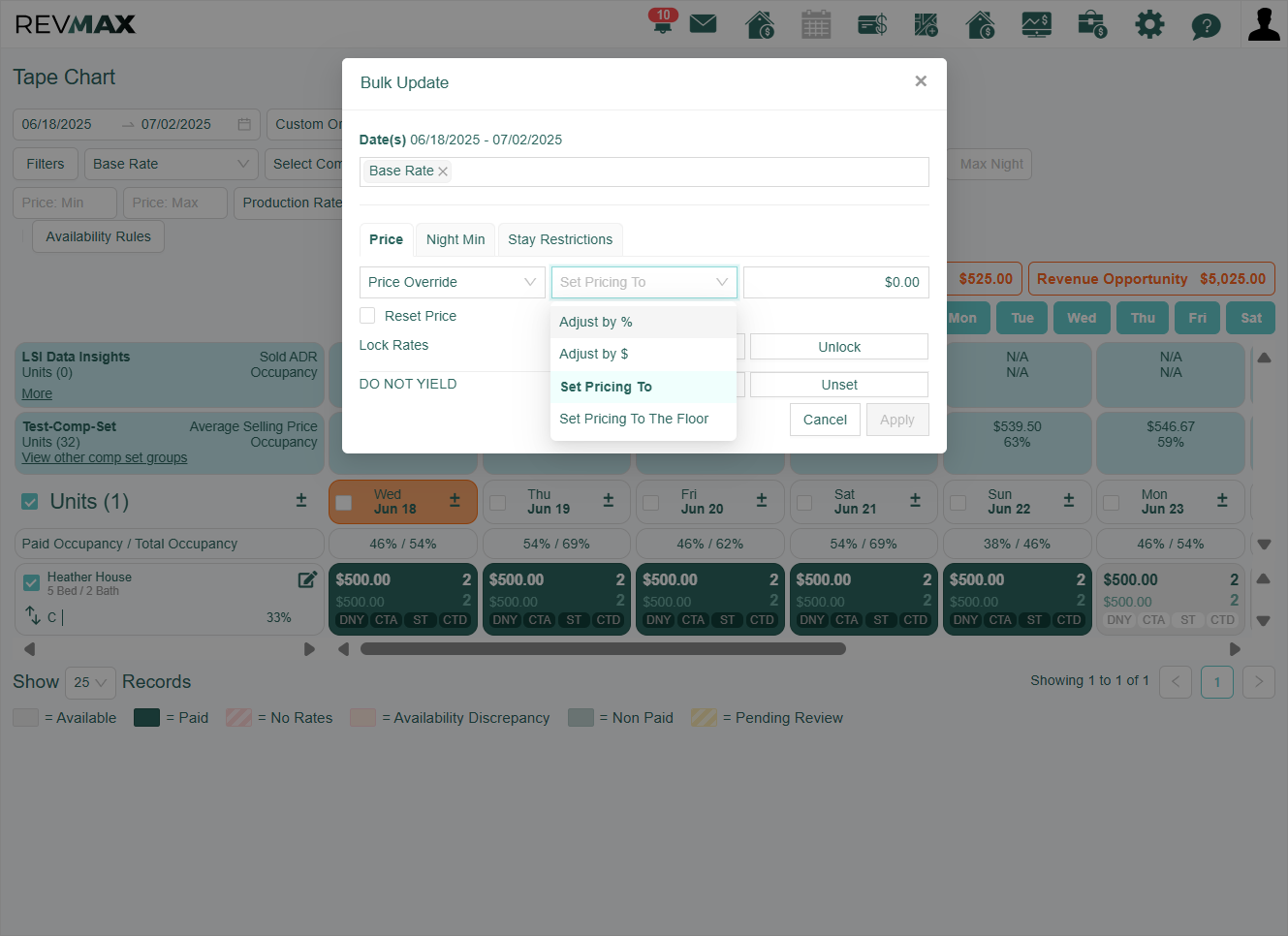This screenshot has width=1288, height=936.
Task: Open the calendar grid icon in header
Action: [816, 24]
